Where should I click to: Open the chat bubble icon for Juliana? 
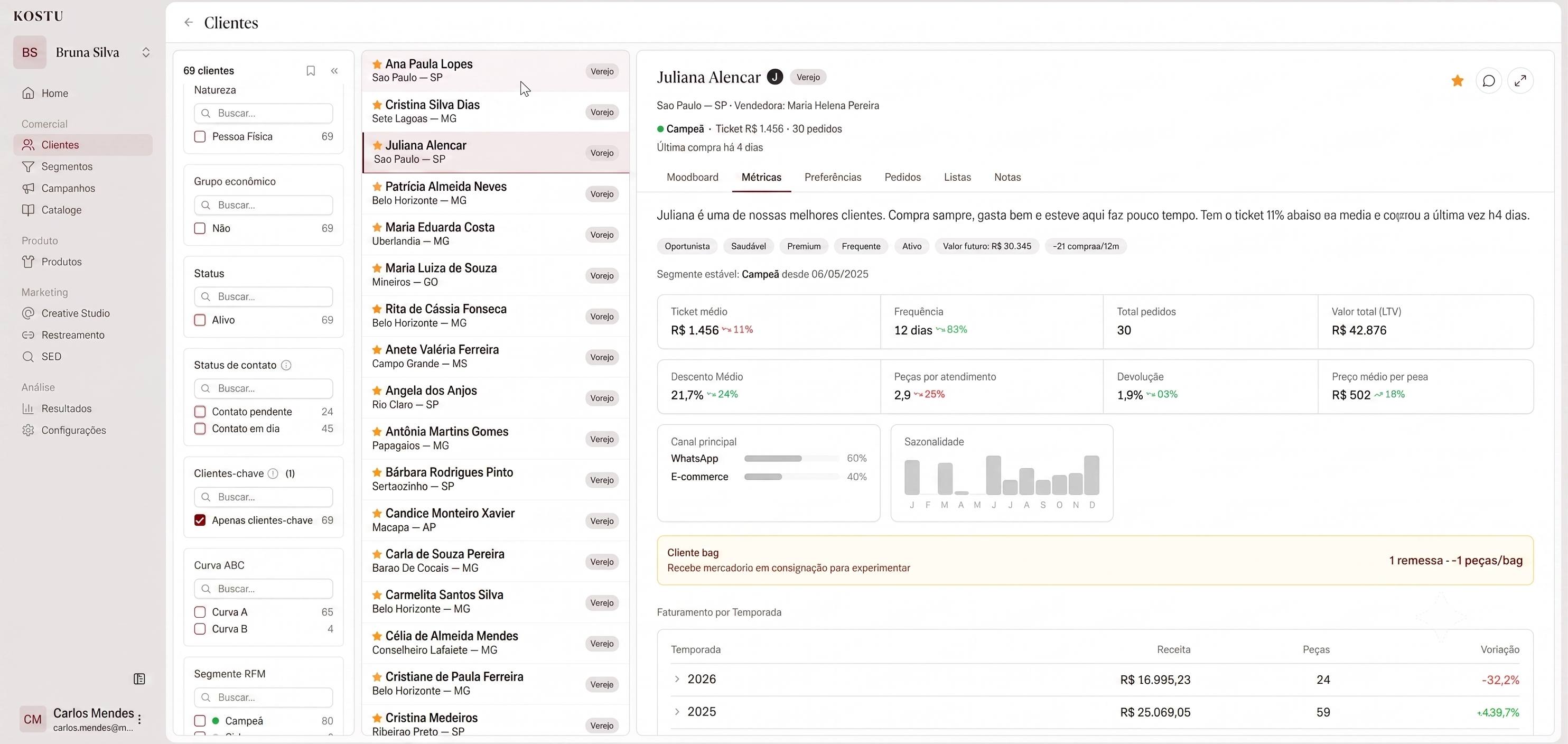(x=1489, y=80)
